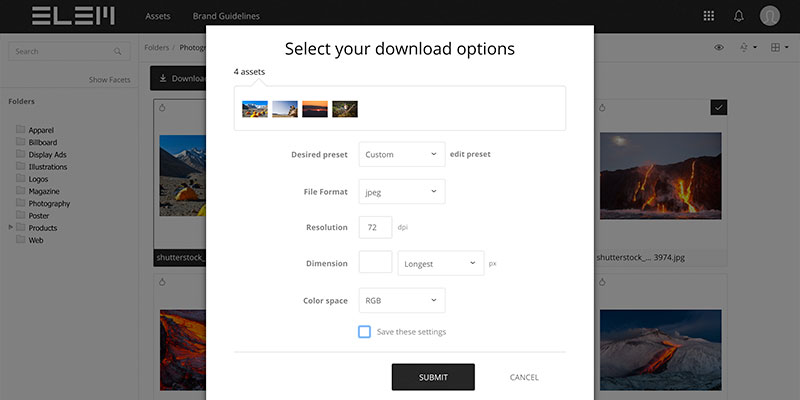Click the Folders breadcrumb link
Image resolution: width=800 pixels, height=400 pixels.
coord(157,47)
